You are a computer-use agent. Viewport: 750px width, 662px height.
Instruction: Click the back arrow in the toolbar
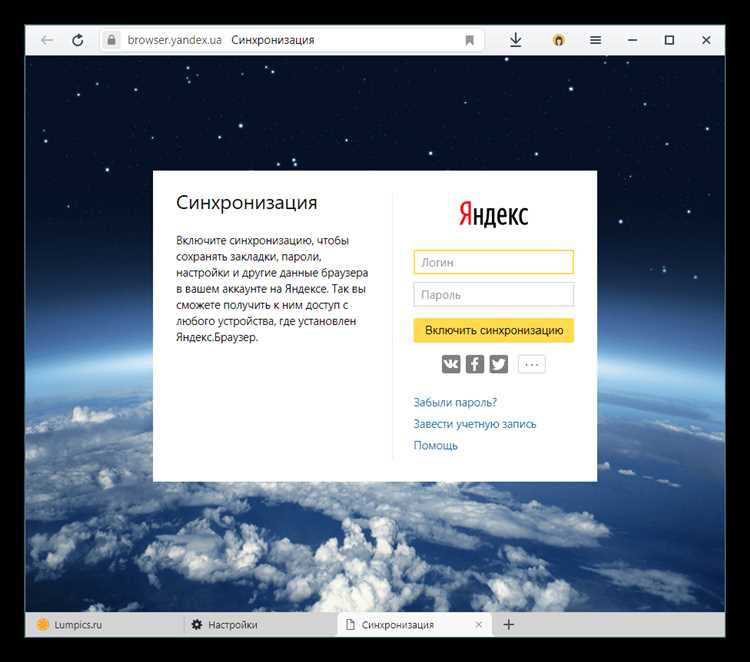point(47,40)
